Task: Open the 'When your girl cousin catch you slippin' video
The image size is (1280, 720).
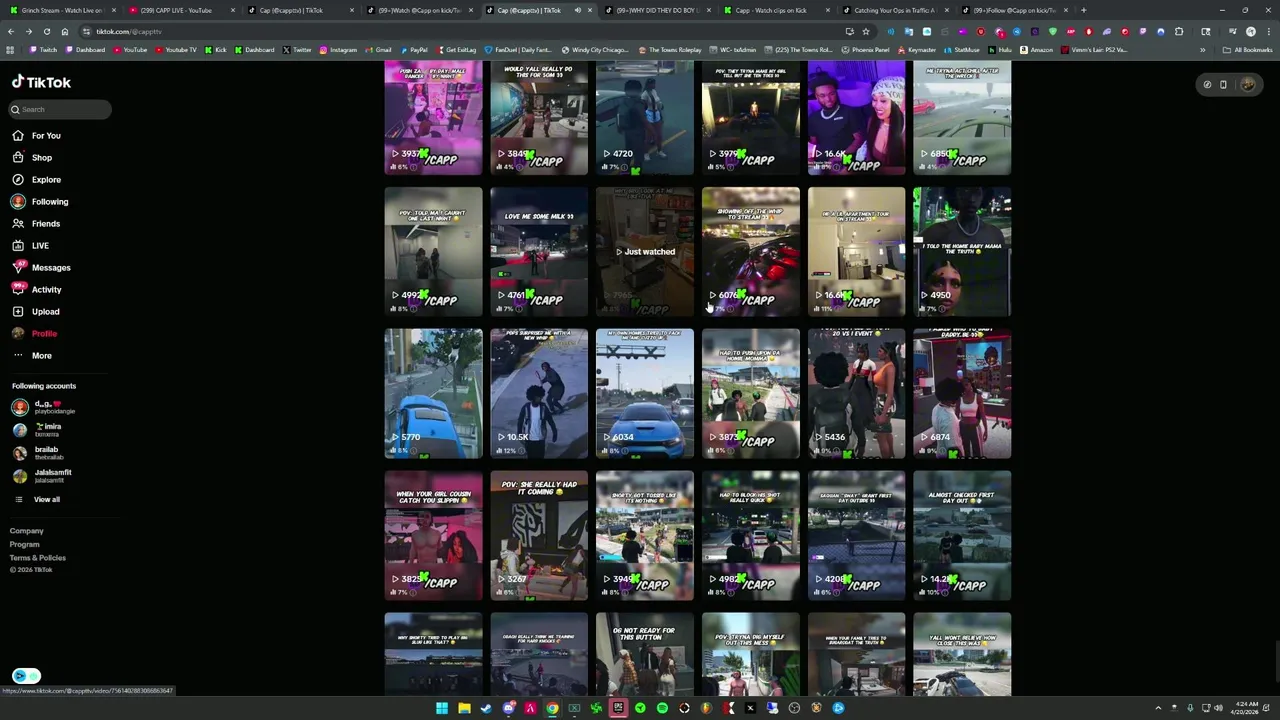Action: pyautogui.click(x=433, y=535)
